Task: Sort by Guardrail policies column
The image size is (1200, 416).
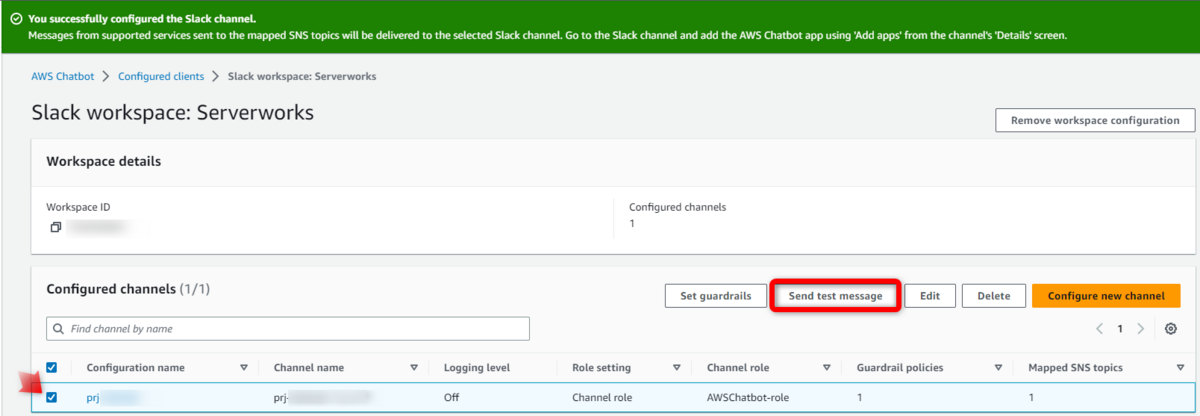Action: [998, 367]
